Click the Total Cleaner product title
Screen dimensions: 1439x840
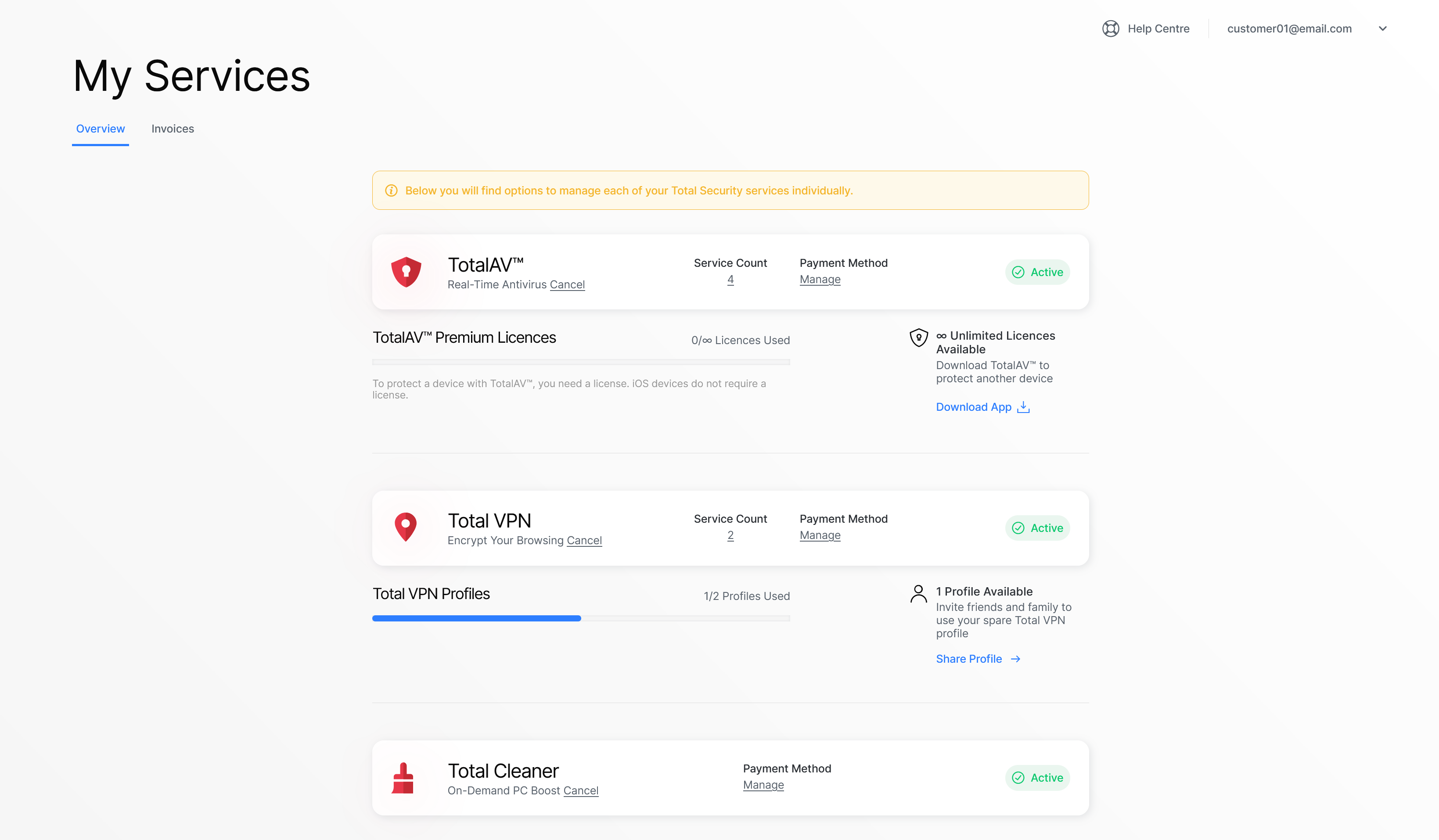503,770
